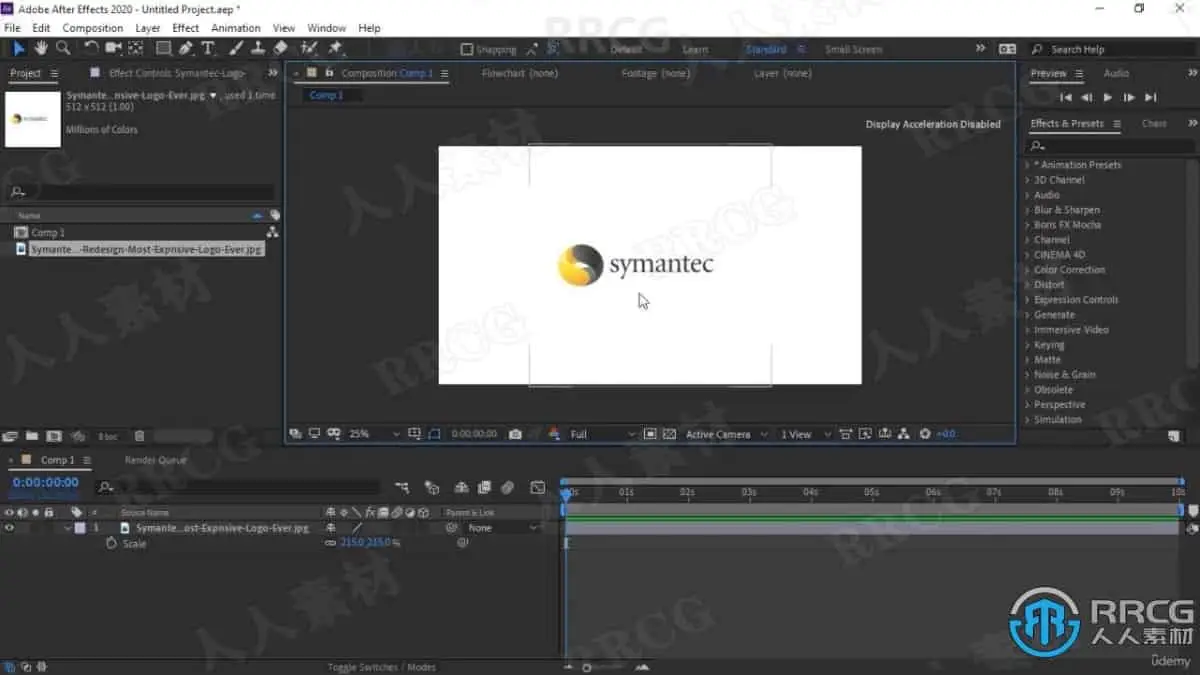Select the Unified Camera tool
The height and width of the screenshot is (675, 1200).
click(x=113, y=48)
